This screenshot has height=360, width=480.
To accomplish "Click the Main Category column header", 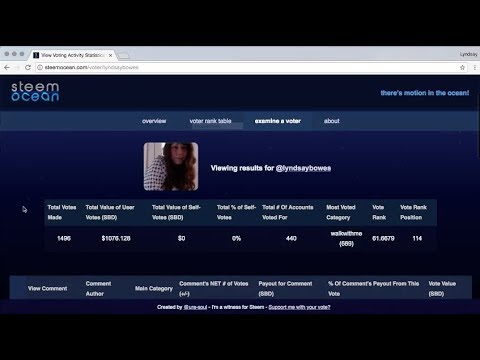I will pyautogui.click(x=154, y=289).
